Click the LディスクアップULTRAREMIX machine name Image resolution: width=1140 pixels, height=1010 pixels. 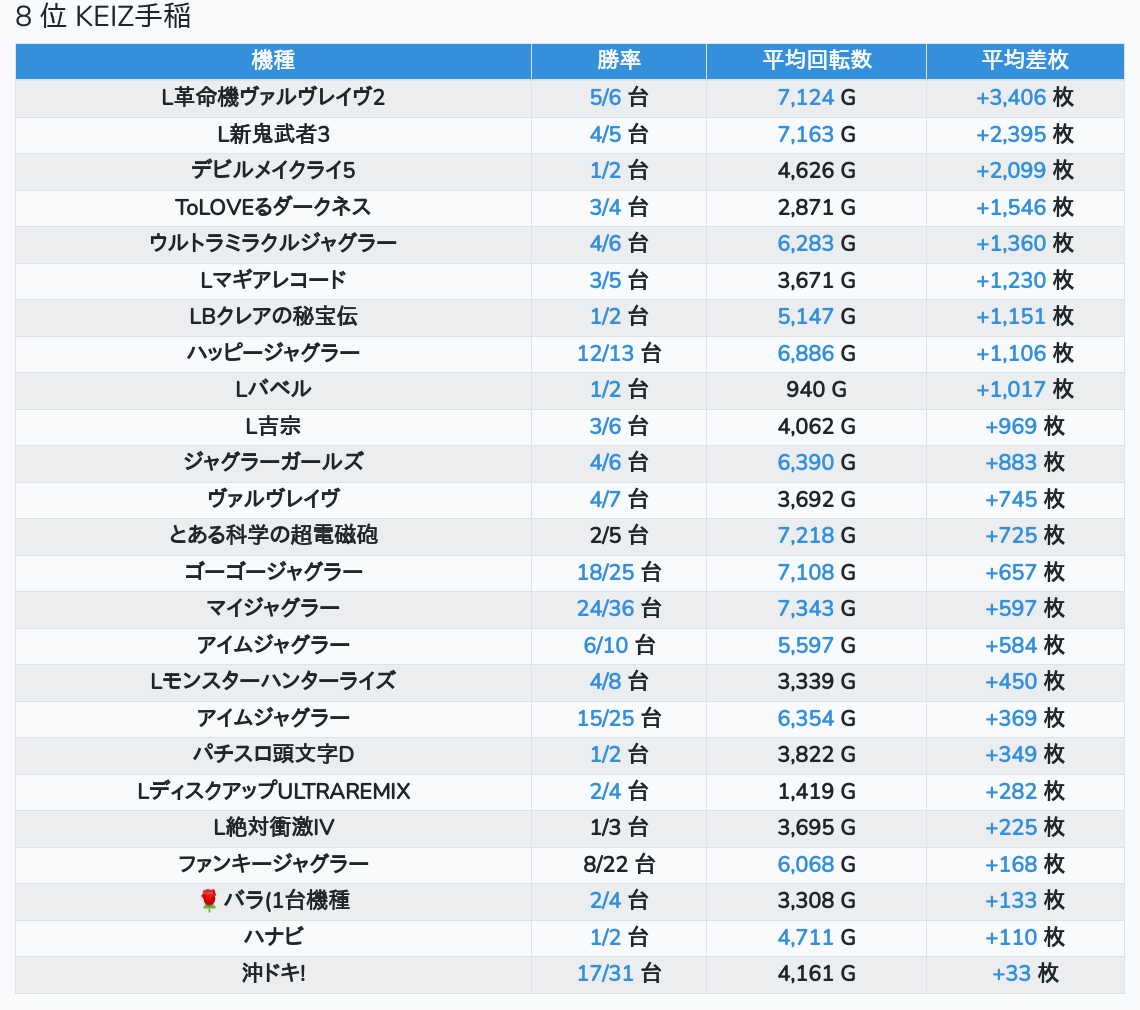(x=273, y=791)
